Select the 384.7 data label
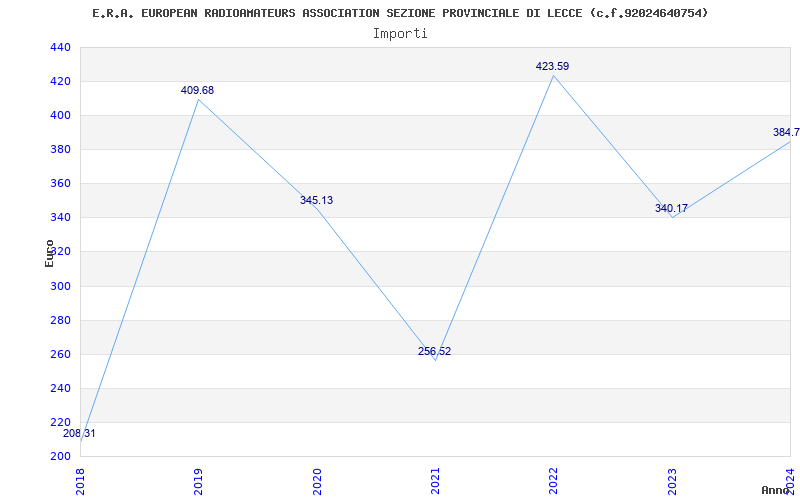 click(786, 133)
